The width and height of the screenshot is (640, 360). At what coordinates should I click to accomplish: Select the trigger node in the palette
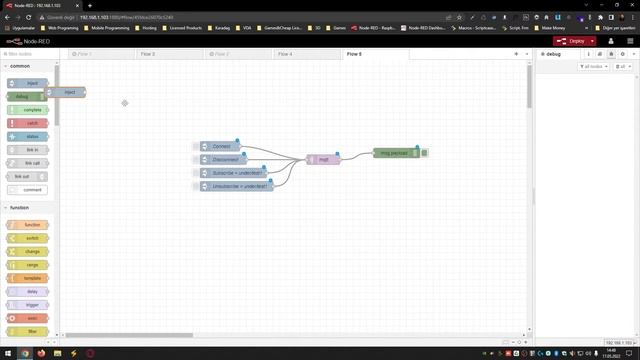point(27,305)
